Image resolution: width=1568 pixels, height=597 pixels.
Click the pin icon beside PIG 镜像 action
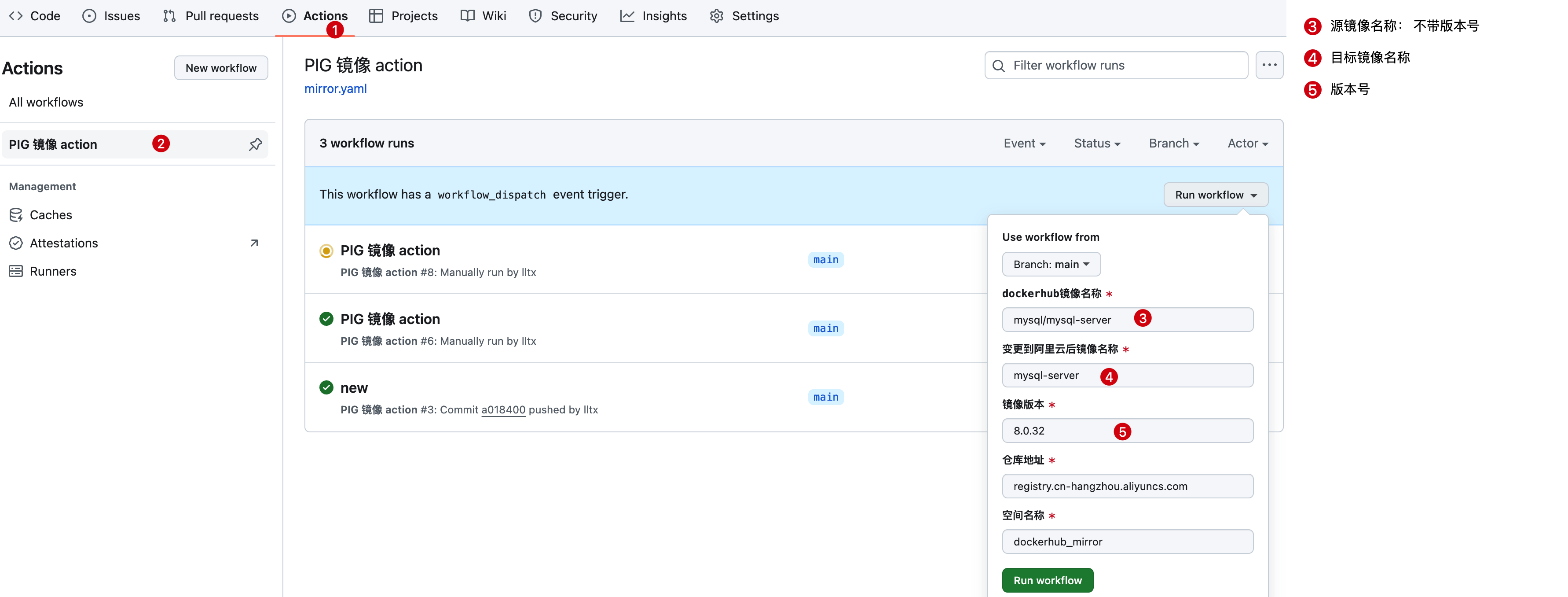tap(255, 144)
